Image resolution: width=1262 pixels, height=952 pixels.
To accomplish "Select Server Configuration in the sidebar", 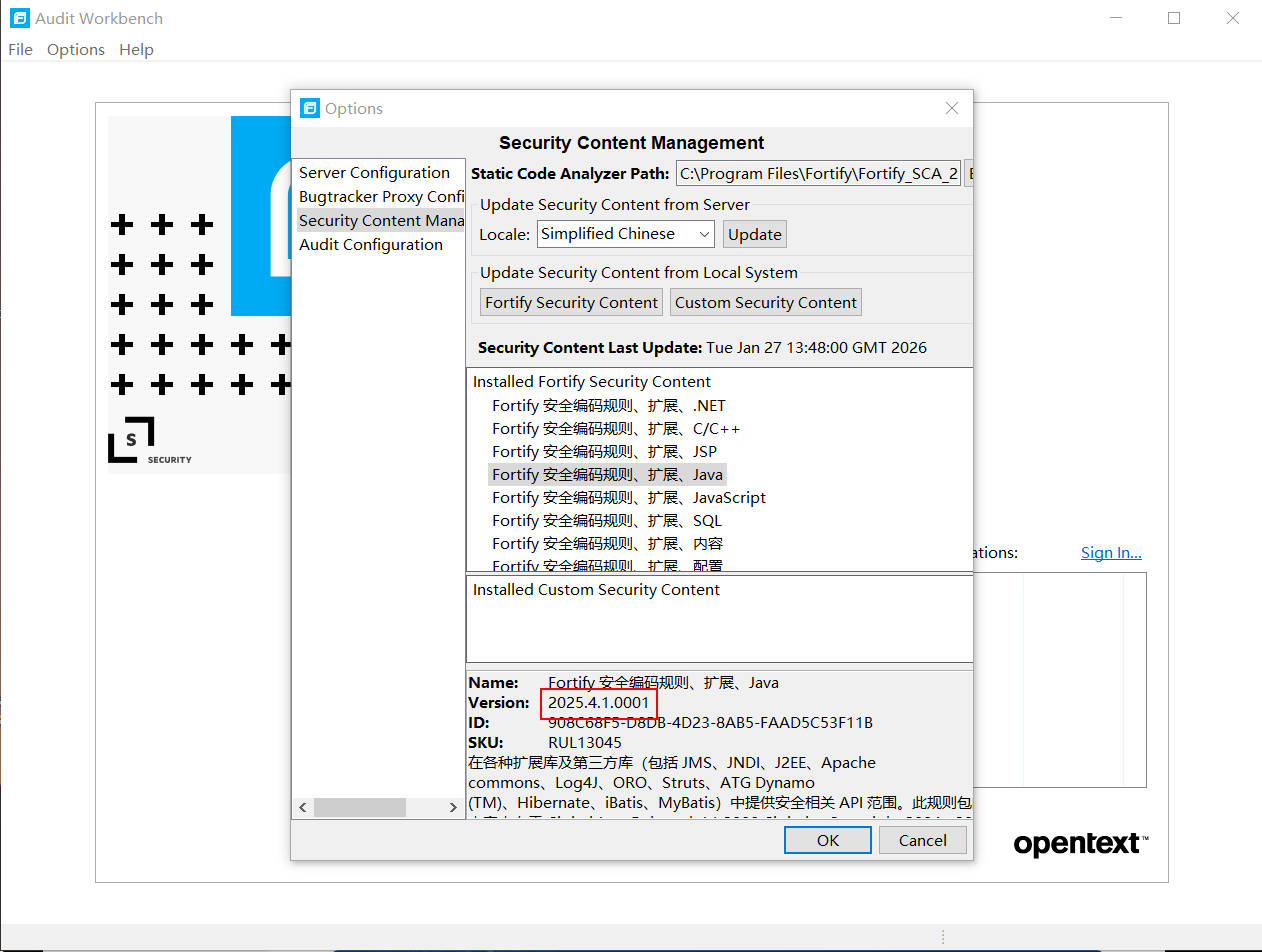I will coord(375,172).
